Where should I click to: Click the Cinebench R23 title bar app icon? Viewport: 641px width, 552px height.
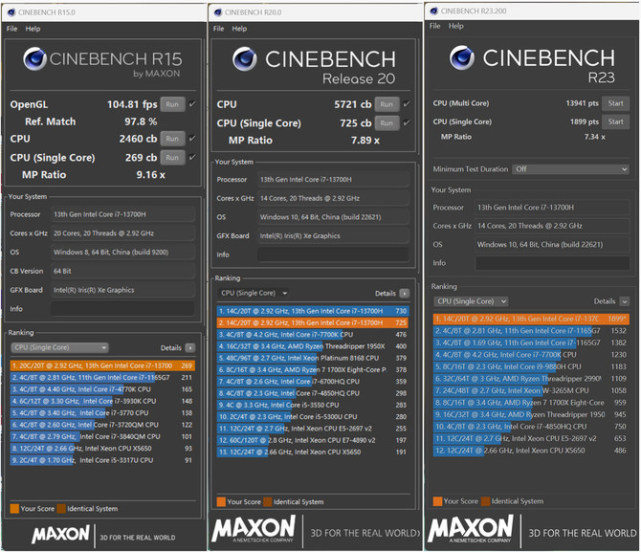point(434,11)
